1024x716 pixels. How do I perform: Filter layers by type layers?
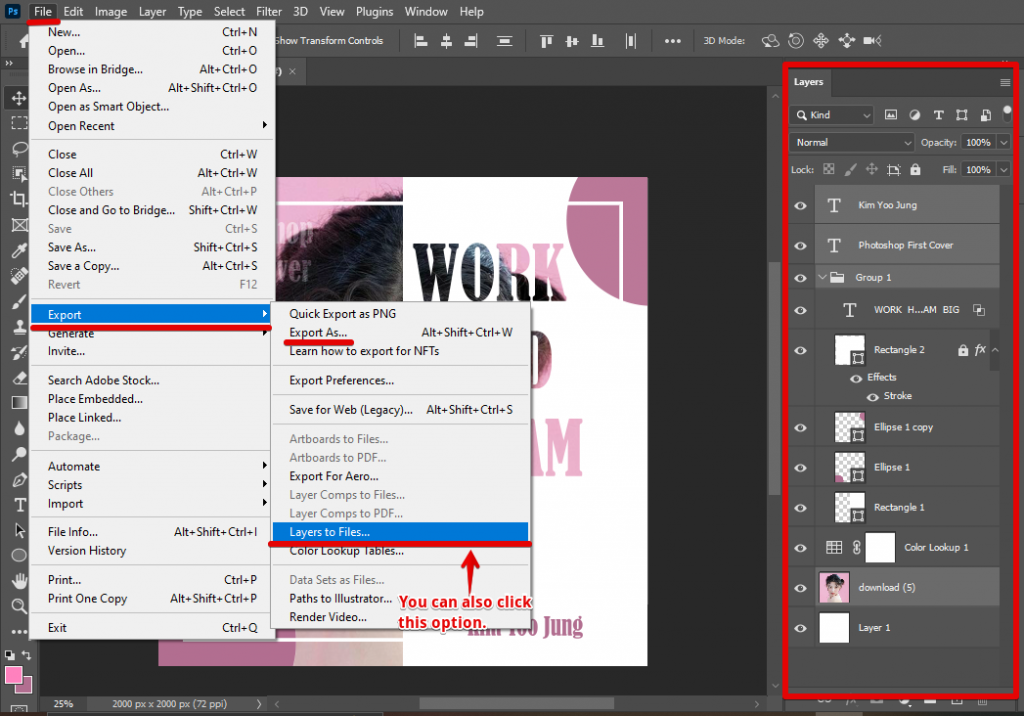click(939, 115)
